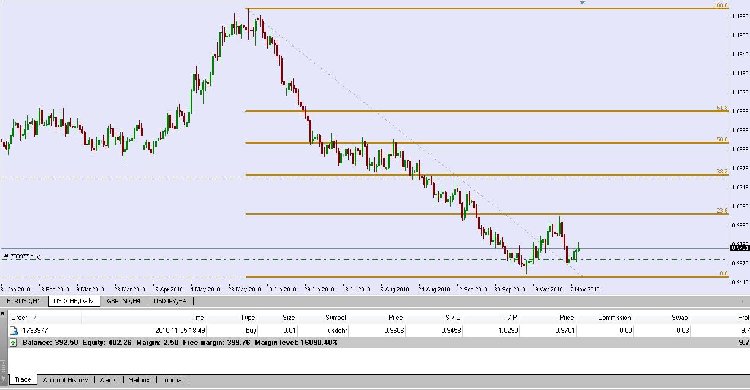Switch to the Alerts tab
Image resolution: width=750 pixels, height=390 pixels.
coord(109,380)
